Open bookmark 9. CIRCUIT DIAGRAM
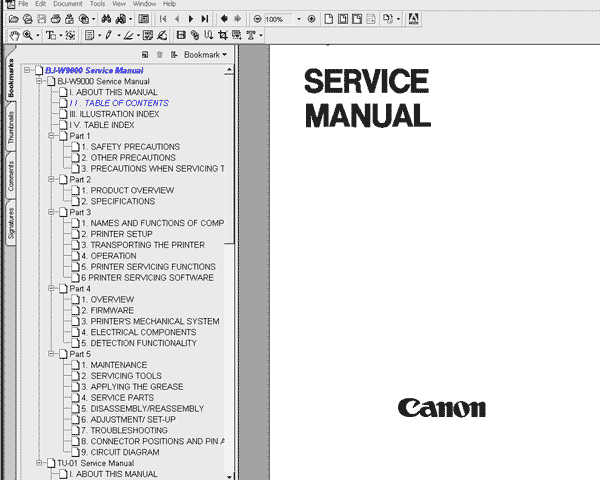 [120, 452]
